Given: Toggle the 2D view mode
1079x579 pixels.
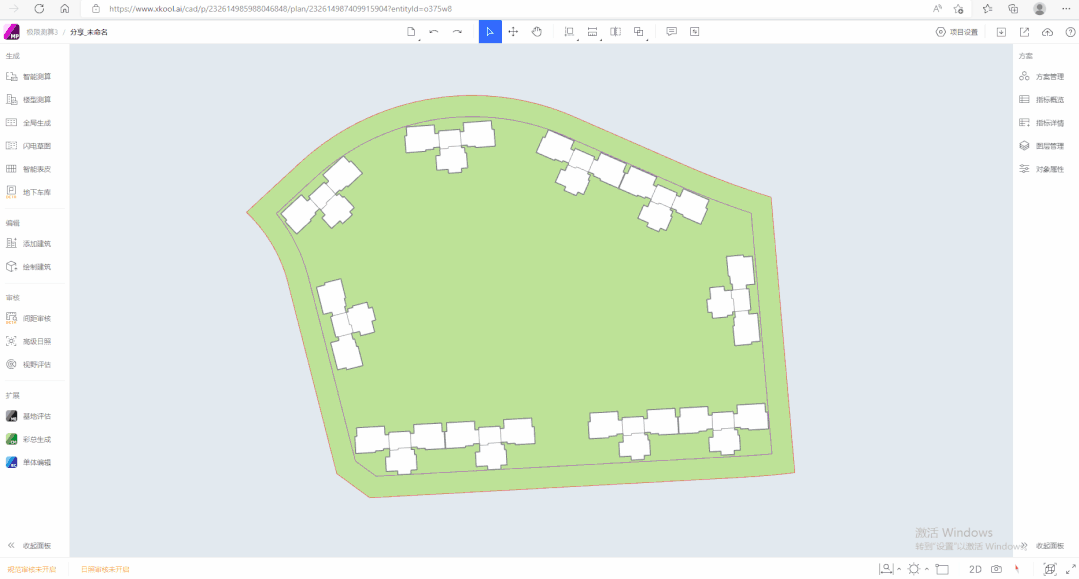Looking at the screenshot, I should [975, 569].
